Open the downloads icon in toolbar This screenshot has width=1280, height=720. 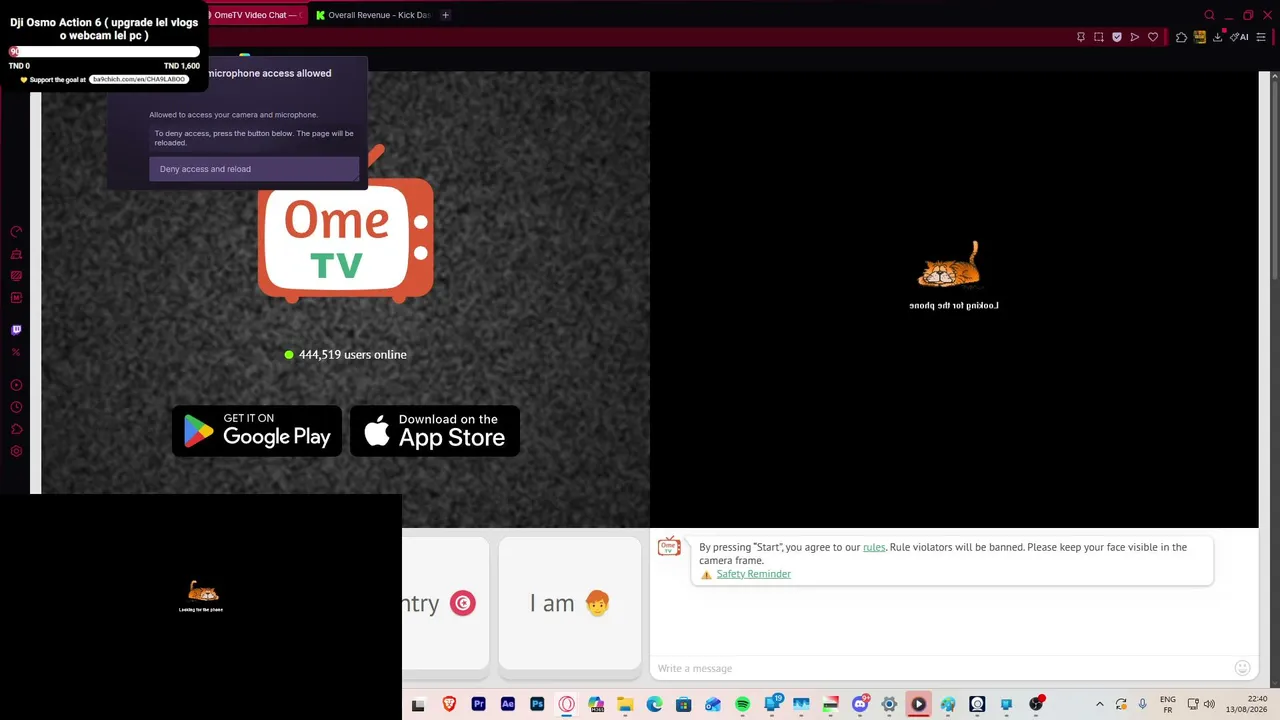[x=1218, y=37]
